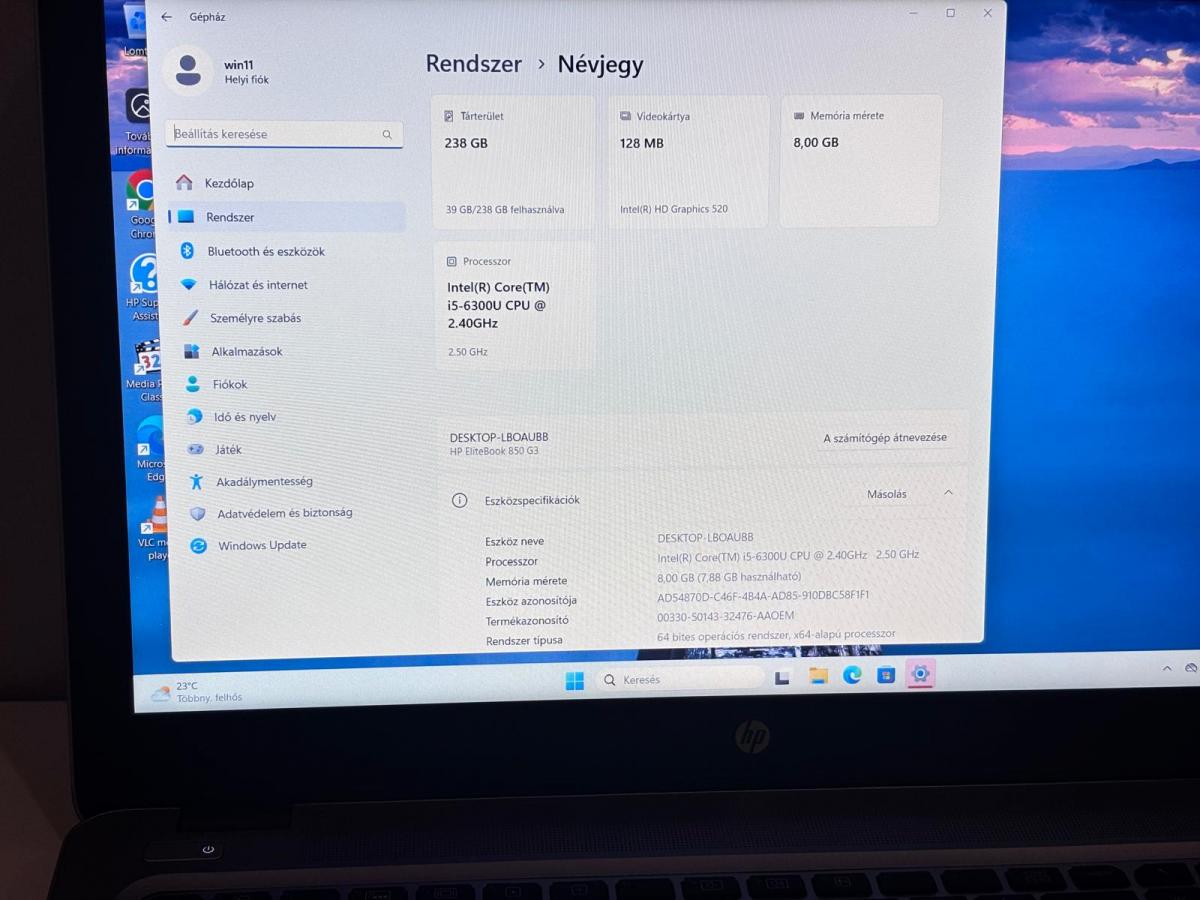Open the win11 account profile picture
This screenshot has height=900, width=1200.
click(187, 71)
